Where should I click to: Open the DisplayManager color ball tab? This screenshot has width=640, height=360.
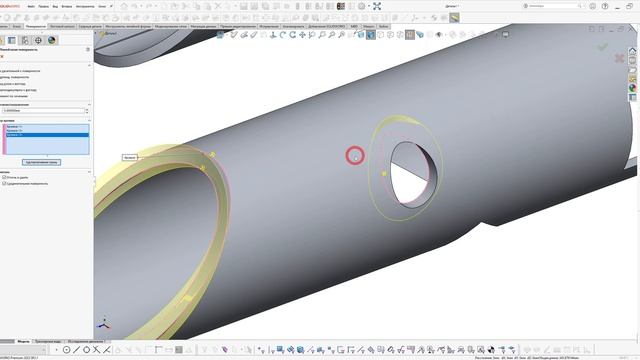pyautogui.click(x=51, y=40)
